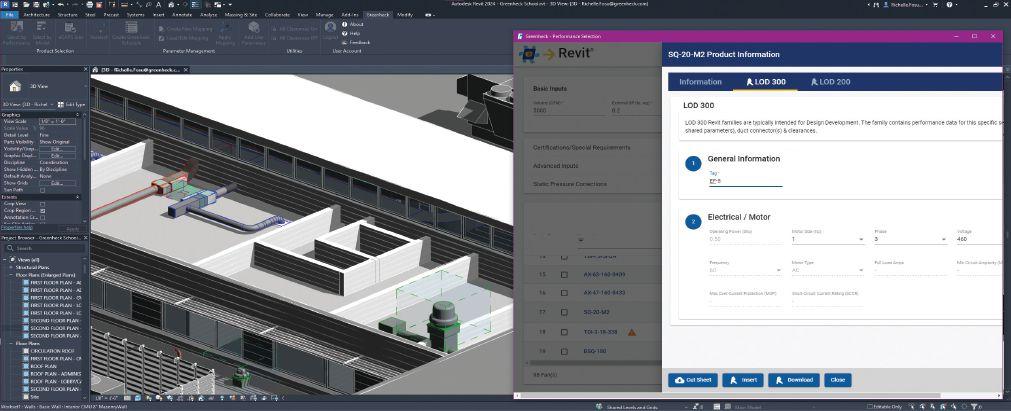Image resolution: width=1011 pixels, height=411 pixels.
Task: Click the 3D View house icon in Properties
Action: (x=15, y=85)
